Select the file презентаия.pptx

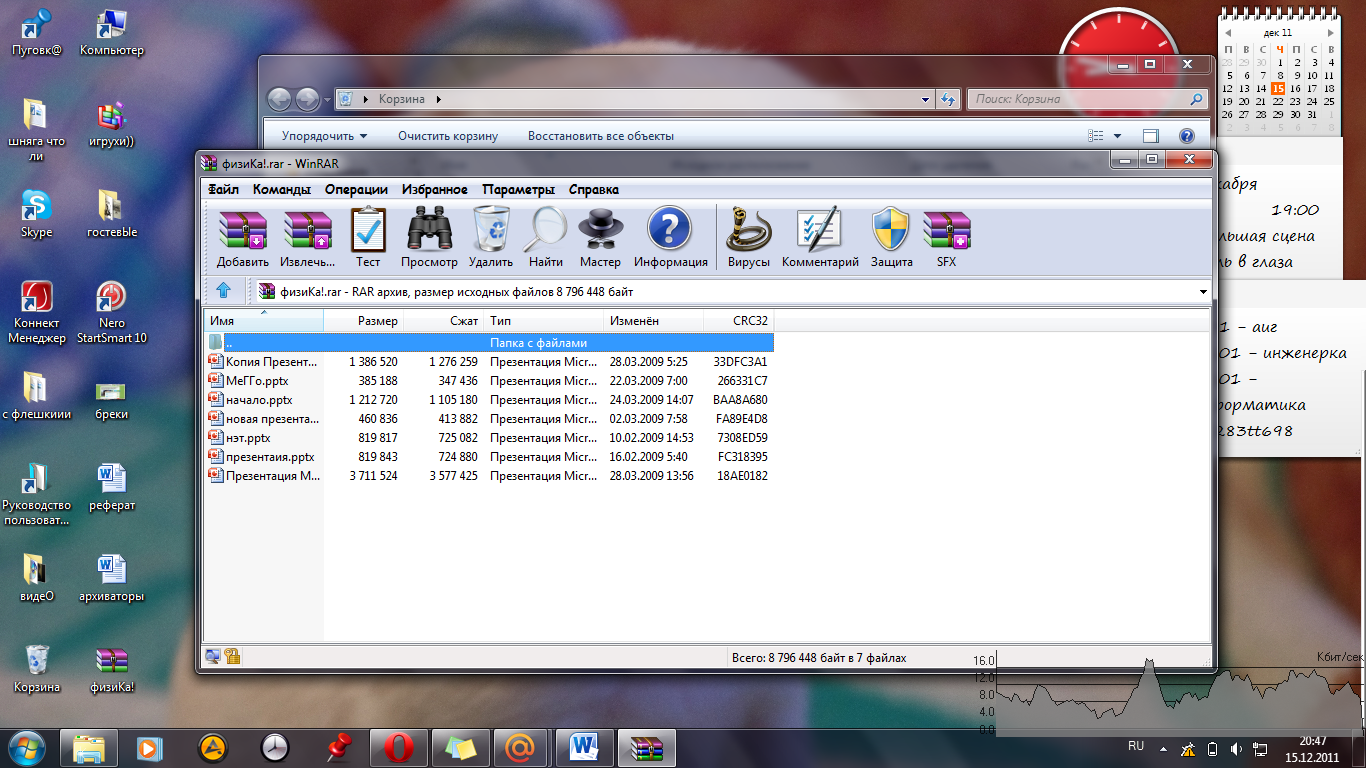(489, 457)
